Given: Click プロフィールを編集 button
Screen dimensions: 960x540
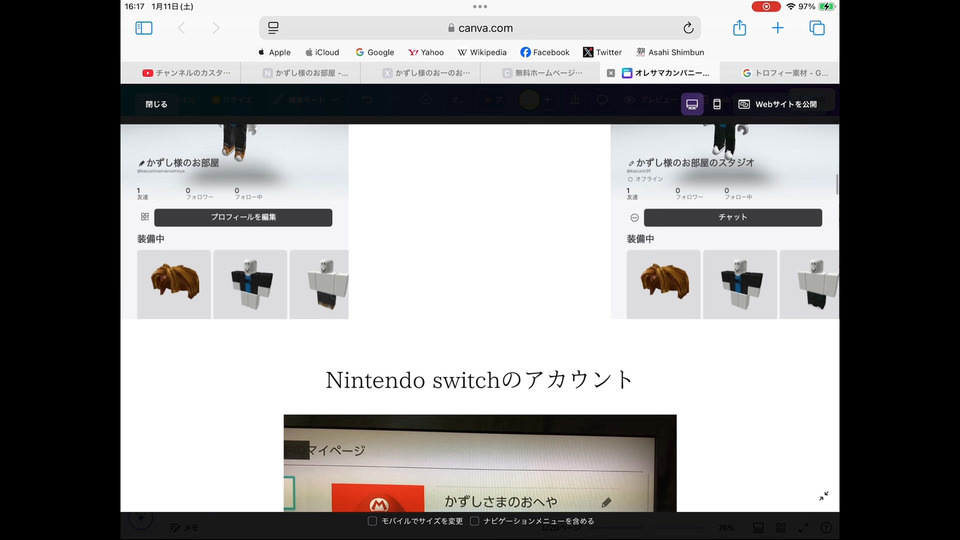Looking at the screenshot, I should pyautogui.click(x=243, y=217).
